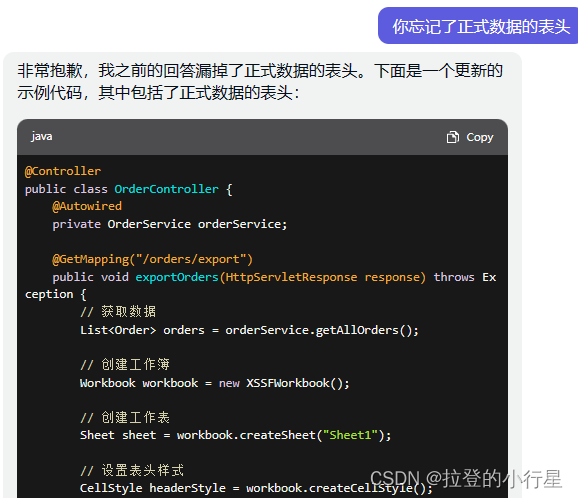This screenshot has height=498, width=578.
Task: Click 'public class OrderController {' line
Action: point(129,189)
